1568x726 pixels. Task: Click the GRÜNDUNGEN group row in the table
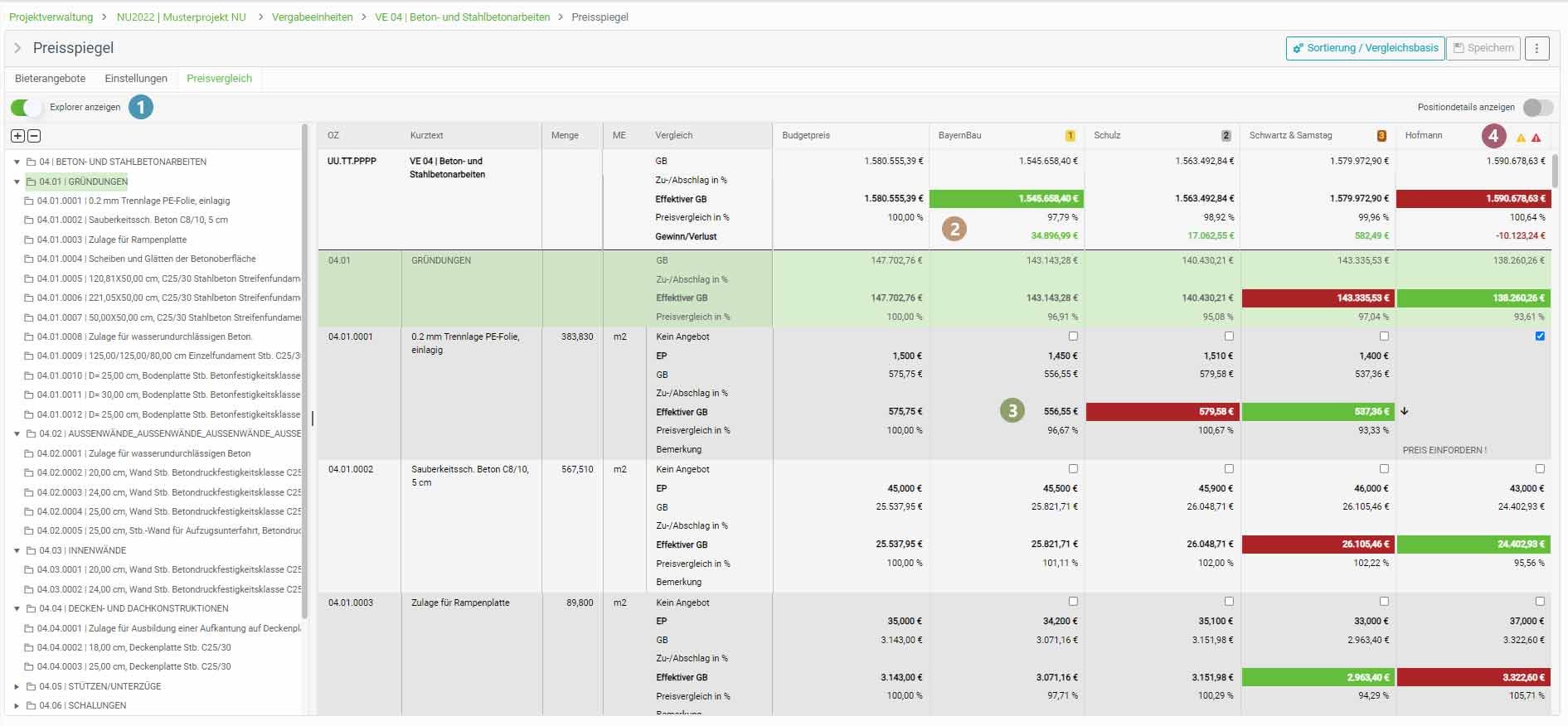934,288
